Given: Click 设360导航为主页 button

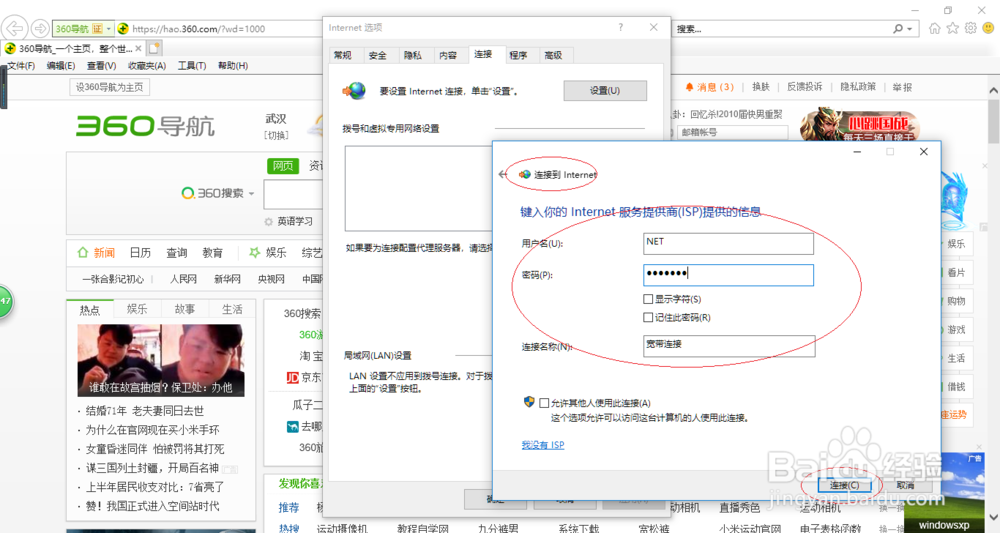Looking at the screenshot, I should pyautogui.click(x=110, y=87).
